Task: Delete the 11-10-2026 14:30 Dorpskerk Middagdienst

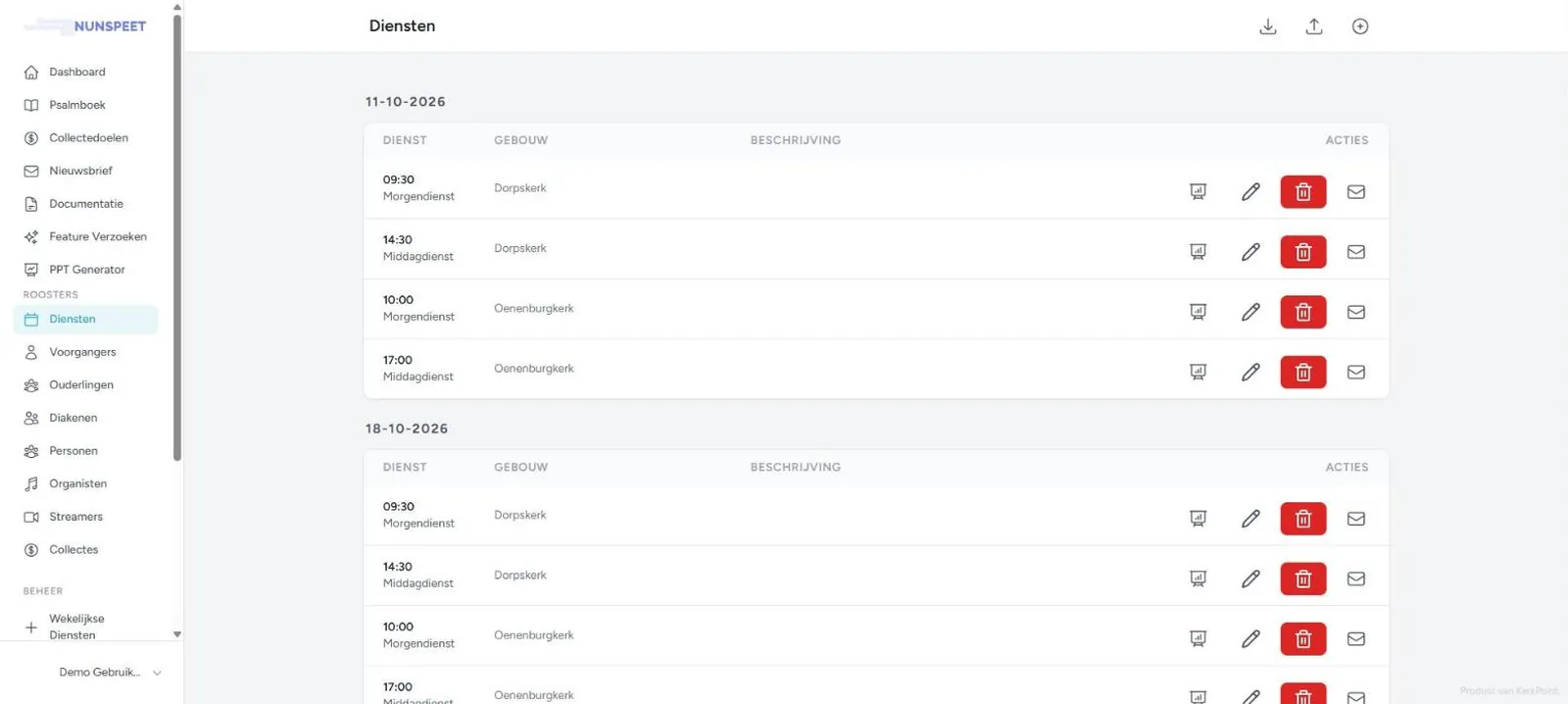Action: point(1303,252)
